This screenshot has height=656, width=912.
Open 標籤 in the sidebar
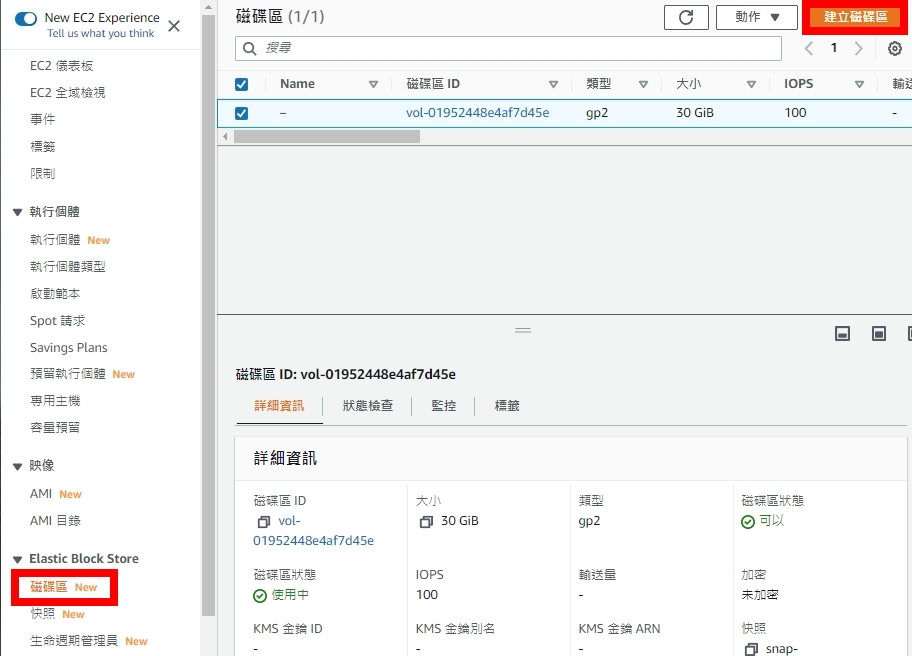coord(42,147)
